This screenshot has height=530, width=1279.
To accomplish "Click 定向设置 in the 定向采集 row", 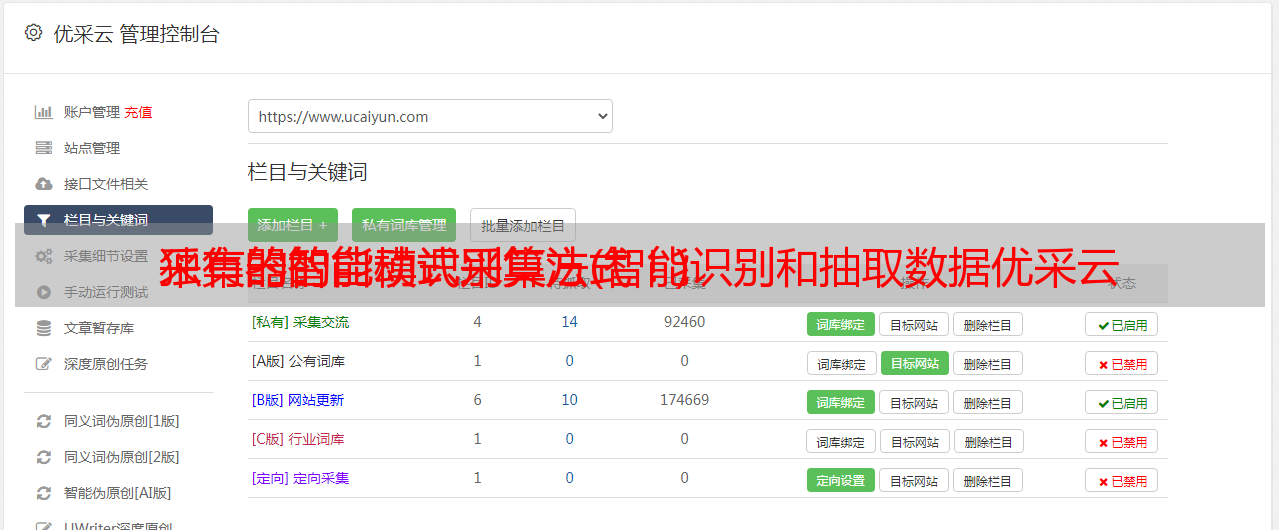I will point(841,480).
